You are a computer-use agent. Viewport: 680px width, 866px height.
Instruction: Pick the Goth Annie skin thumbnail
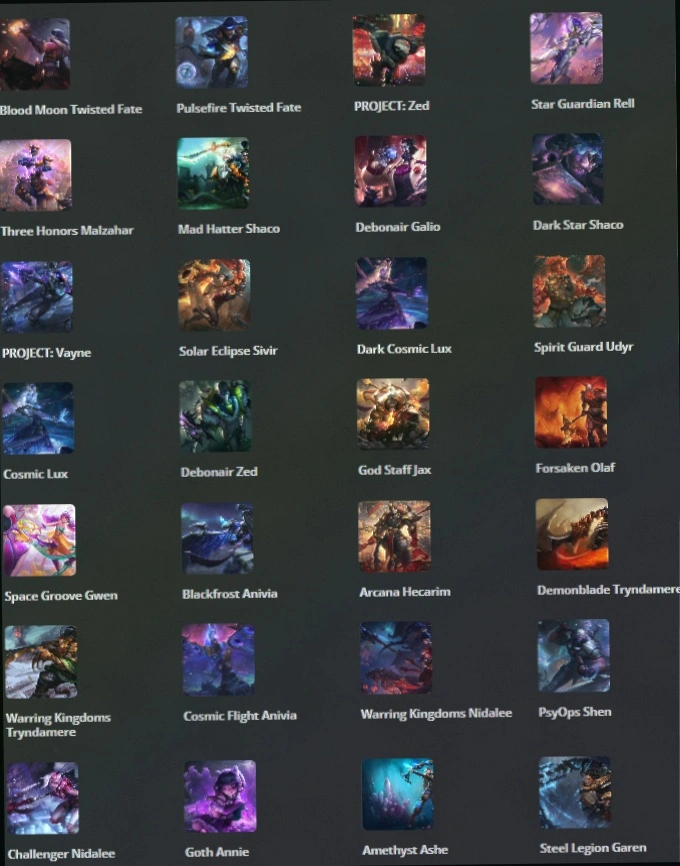(220, 796)
